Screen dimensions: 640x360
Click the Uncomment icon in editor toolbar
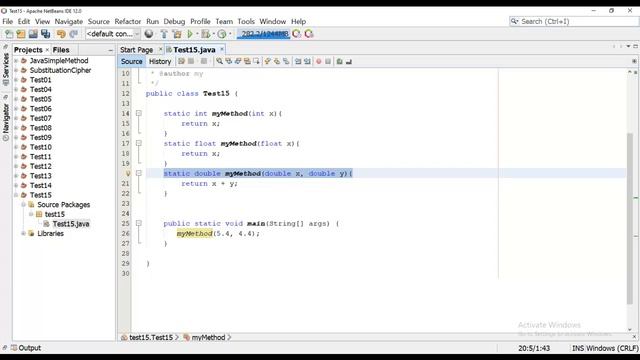tap(349, 61)
